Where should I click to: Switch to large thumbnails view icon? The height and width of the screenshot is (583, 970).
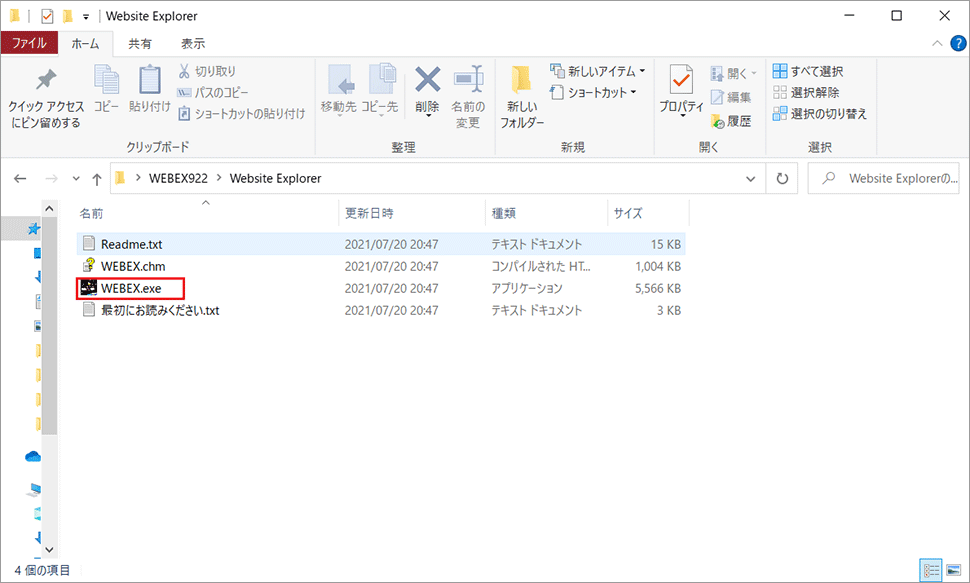point(953,569)
